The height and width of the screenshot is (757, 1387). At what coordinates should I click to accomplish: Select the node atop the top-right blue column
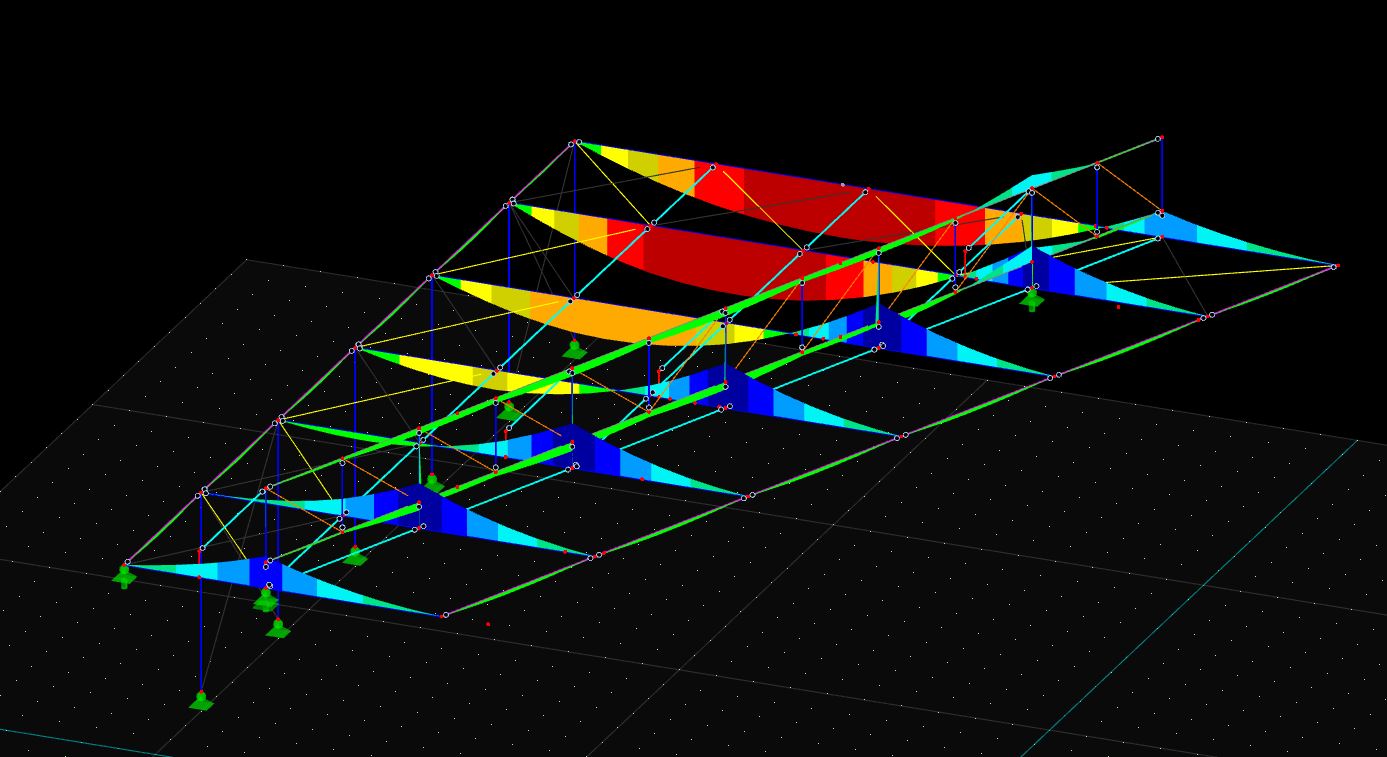point(1160,139)
